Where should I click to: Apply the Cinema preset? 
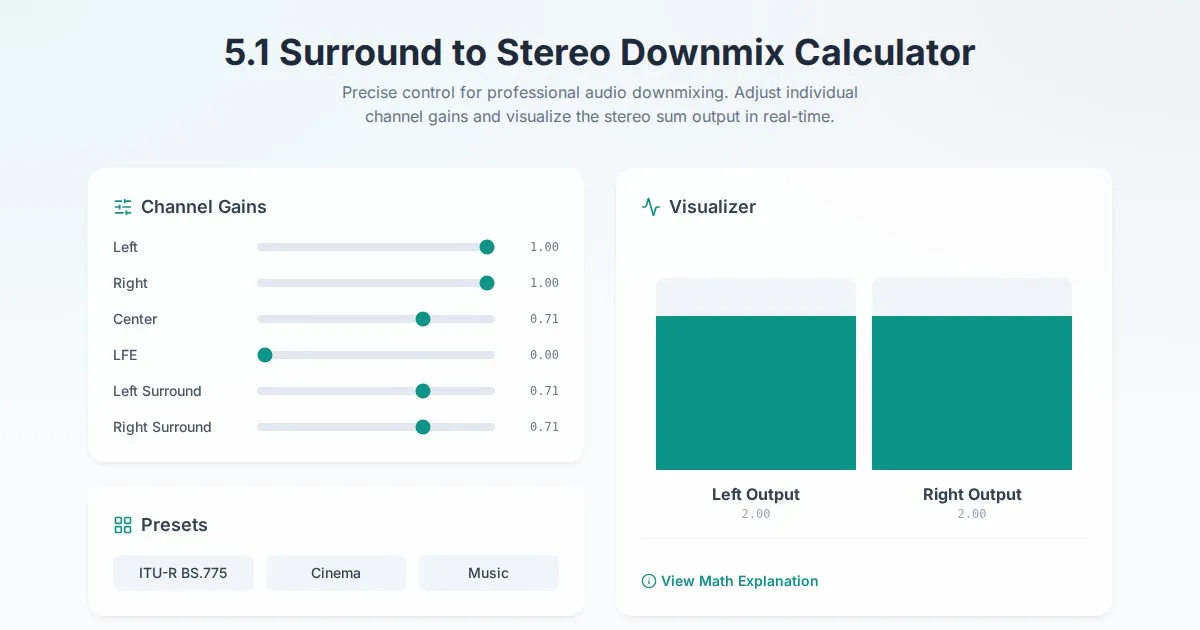(336, 573)
